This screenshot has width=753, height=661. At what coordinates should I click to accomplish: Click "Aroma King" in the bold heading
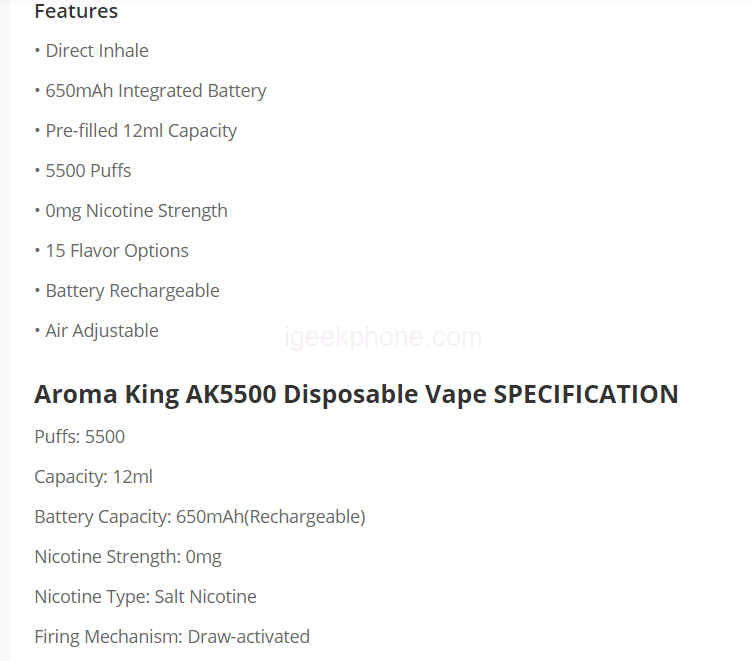click(x=106, y=394)
